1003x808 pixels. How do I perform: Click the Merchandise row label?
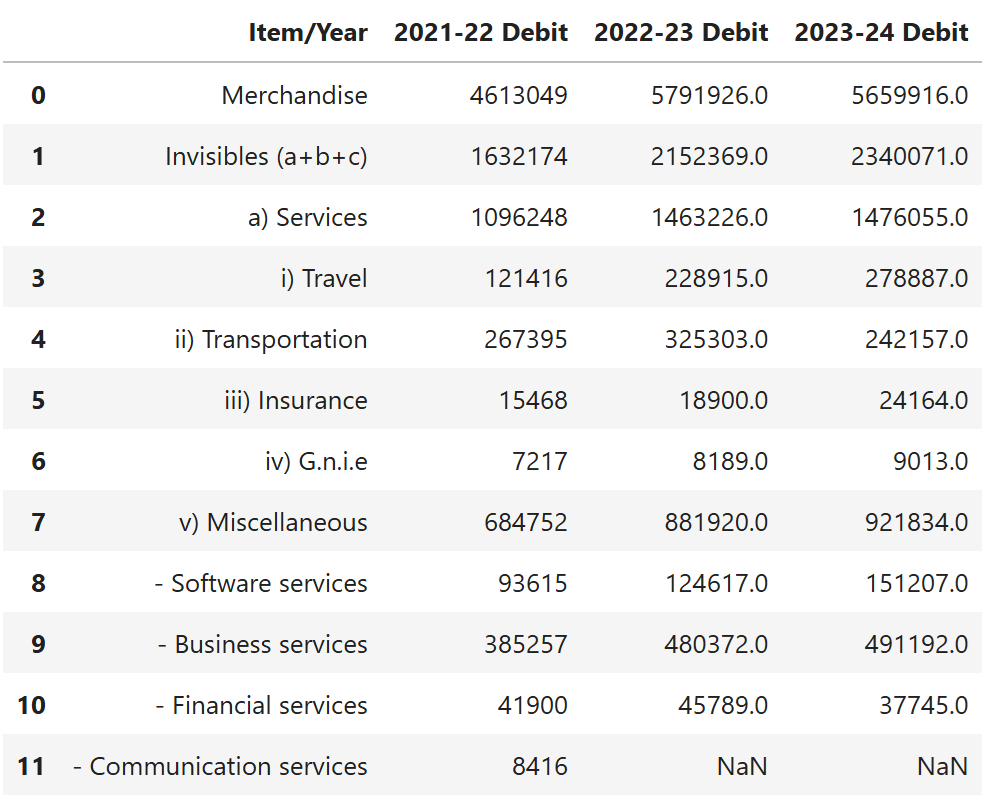pyautogui.click(x=294, y=96)
